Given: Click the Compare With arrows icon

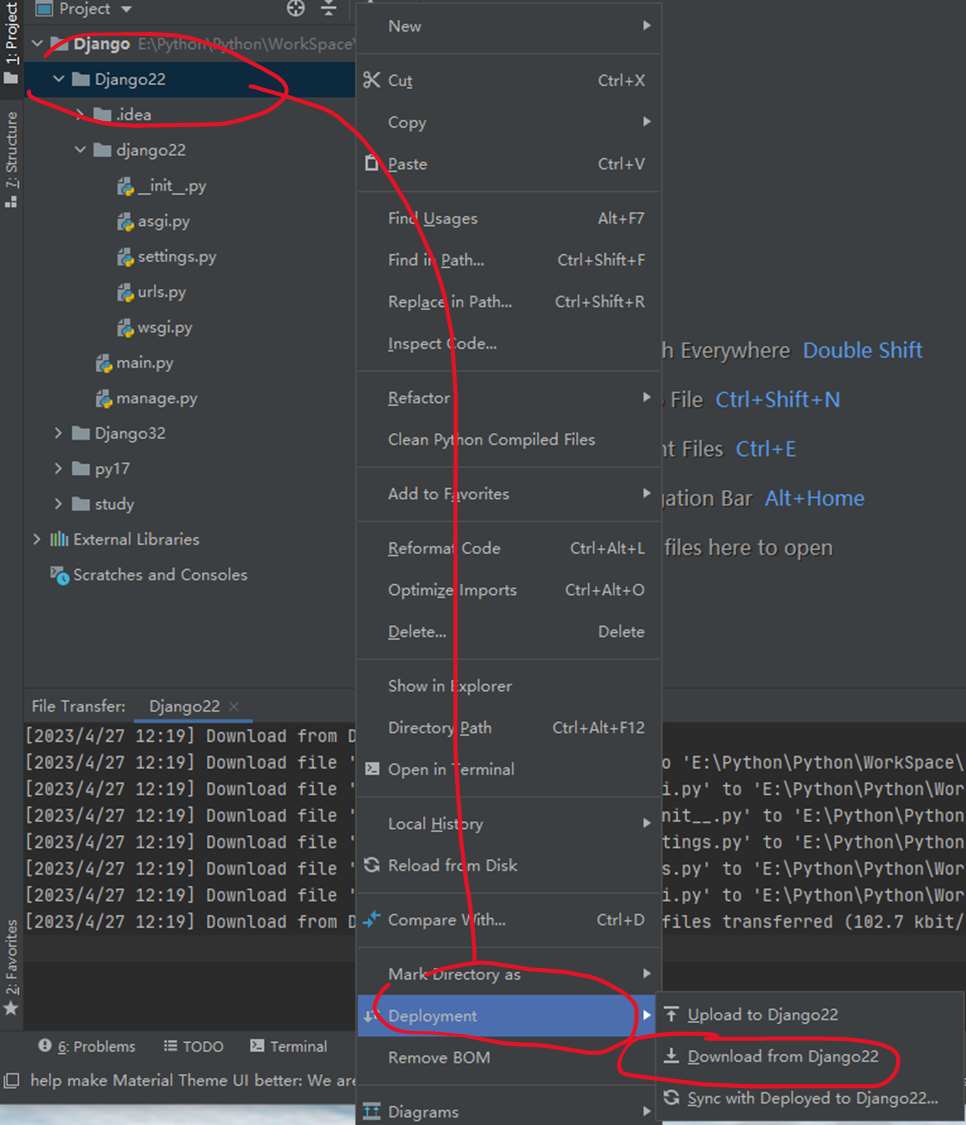Looking at the screenshot, I should point(372,919).
